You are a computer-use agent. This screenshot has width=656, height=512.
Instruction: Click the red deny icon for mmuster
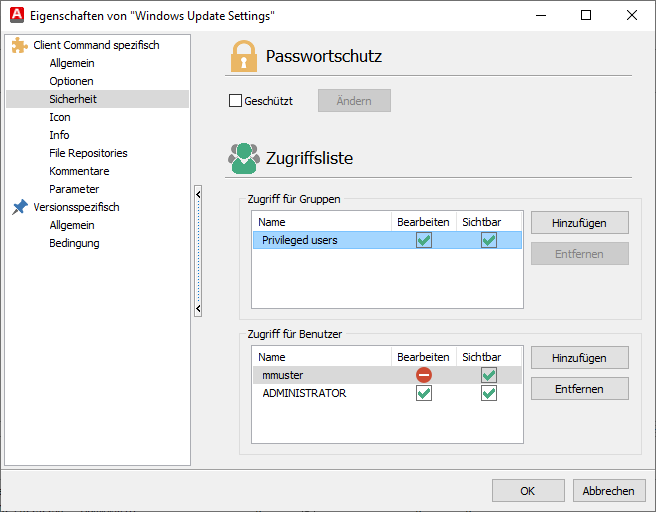coord(424,375)
